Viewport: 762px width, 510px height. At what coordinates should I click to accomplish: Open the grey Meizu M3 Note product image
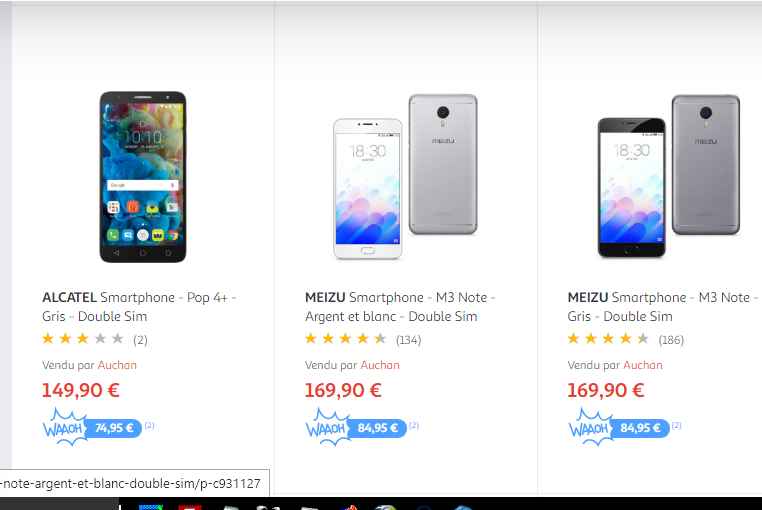pos(669,176)
